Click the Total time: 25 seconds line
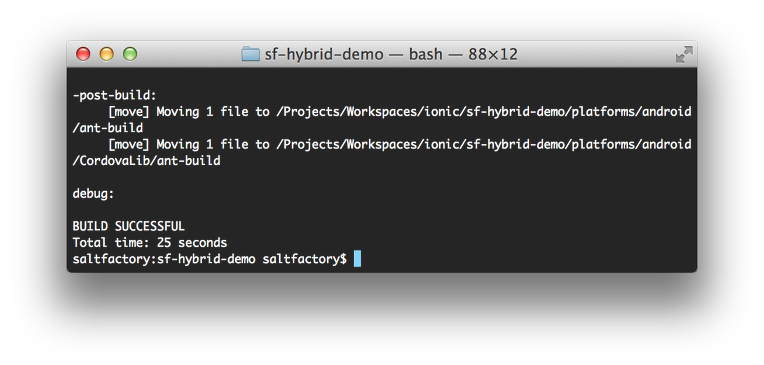The height and width of the screenshot is (365, 764). coord(150,243)
